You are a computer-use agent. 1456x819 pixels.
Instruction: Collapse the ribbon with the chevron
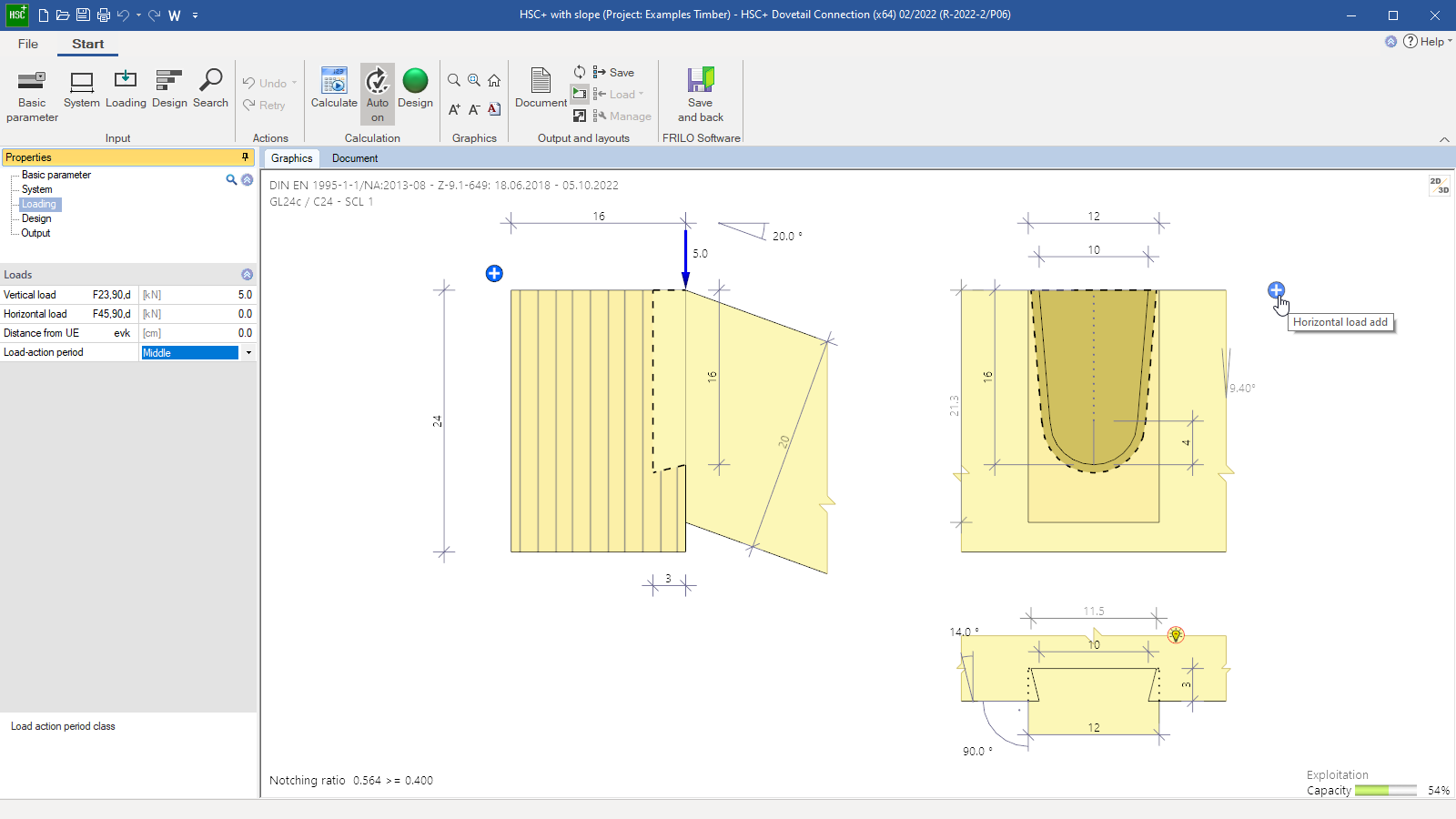[1444, 139]
